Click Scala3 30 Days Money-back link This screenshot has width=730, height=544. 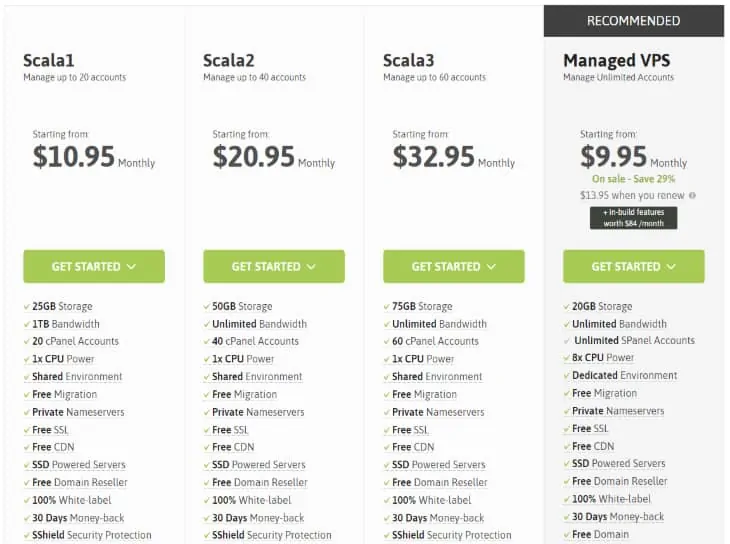coord(438,518)
